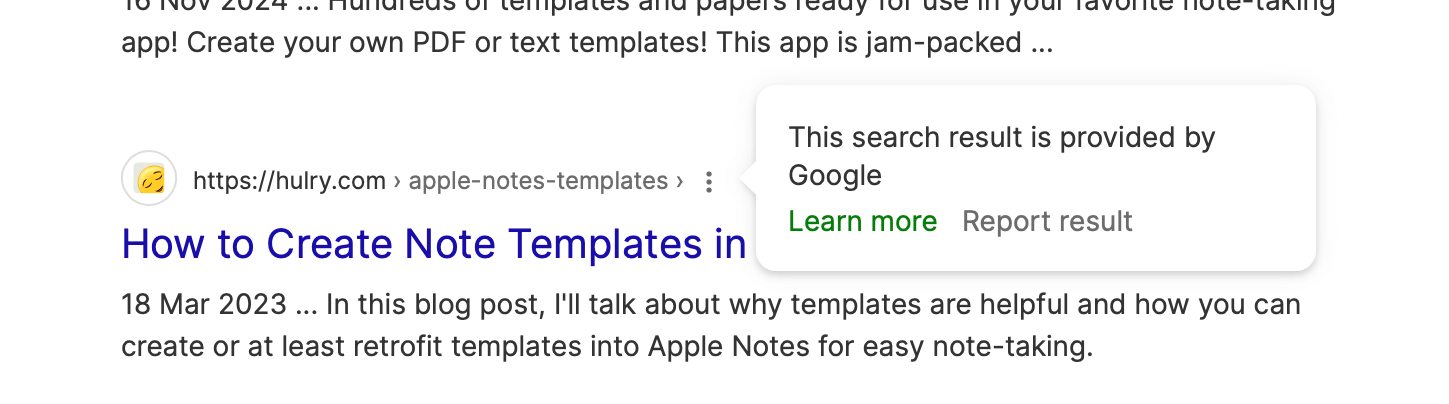Open the "How to Create Note Templates" result
This screenshot has width=1449, height=404.
(x=434, y=244)
